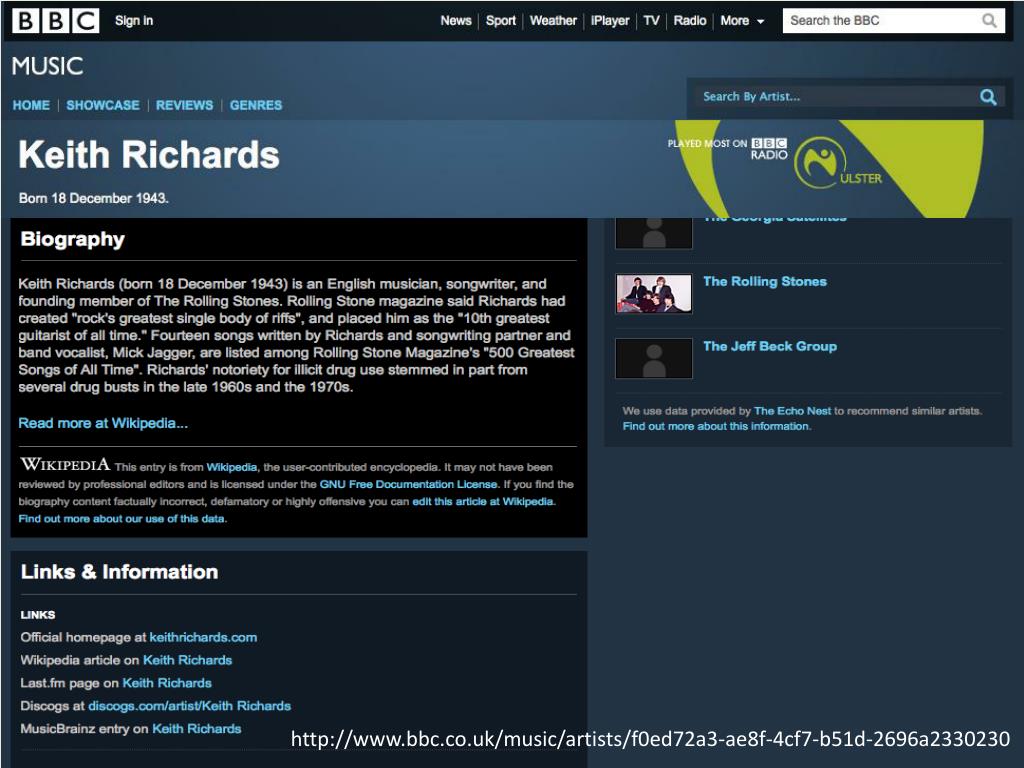
Task: Click the artist search magnifier icon
Action: point(988,97)
